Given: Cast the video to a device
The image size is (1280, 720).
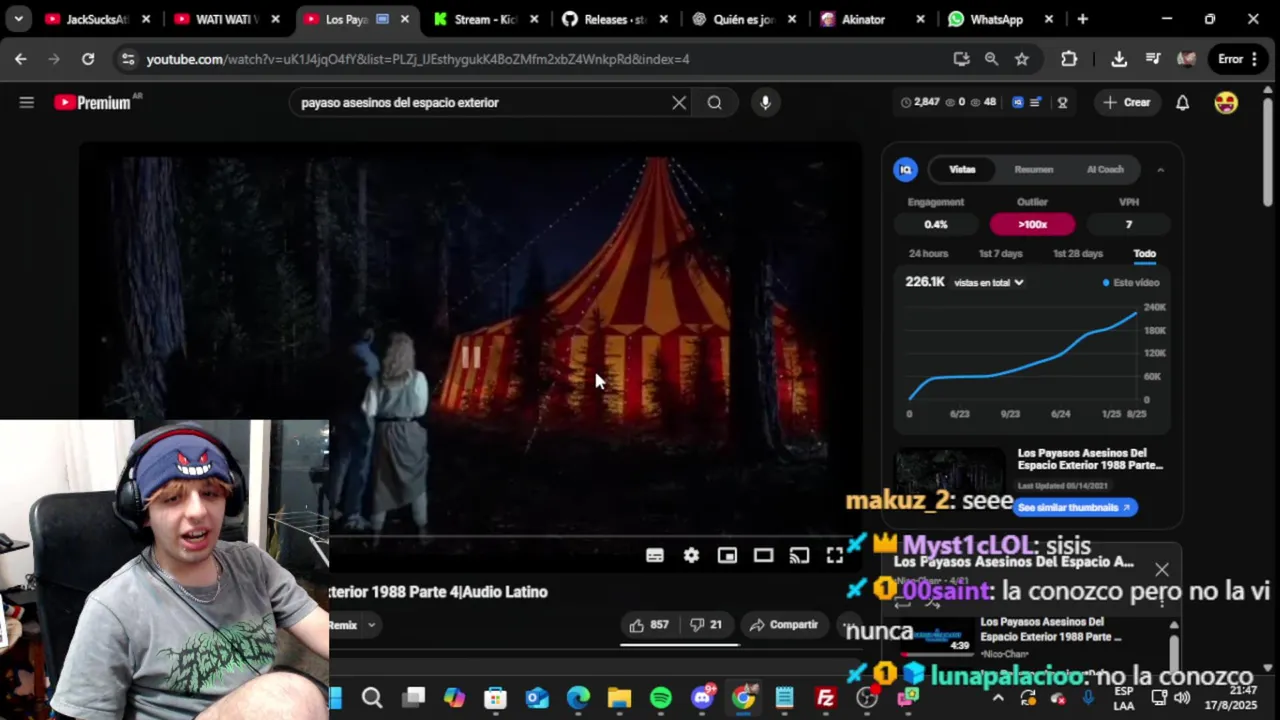Looking at the screenshot, I should click(x=799, y=556).
